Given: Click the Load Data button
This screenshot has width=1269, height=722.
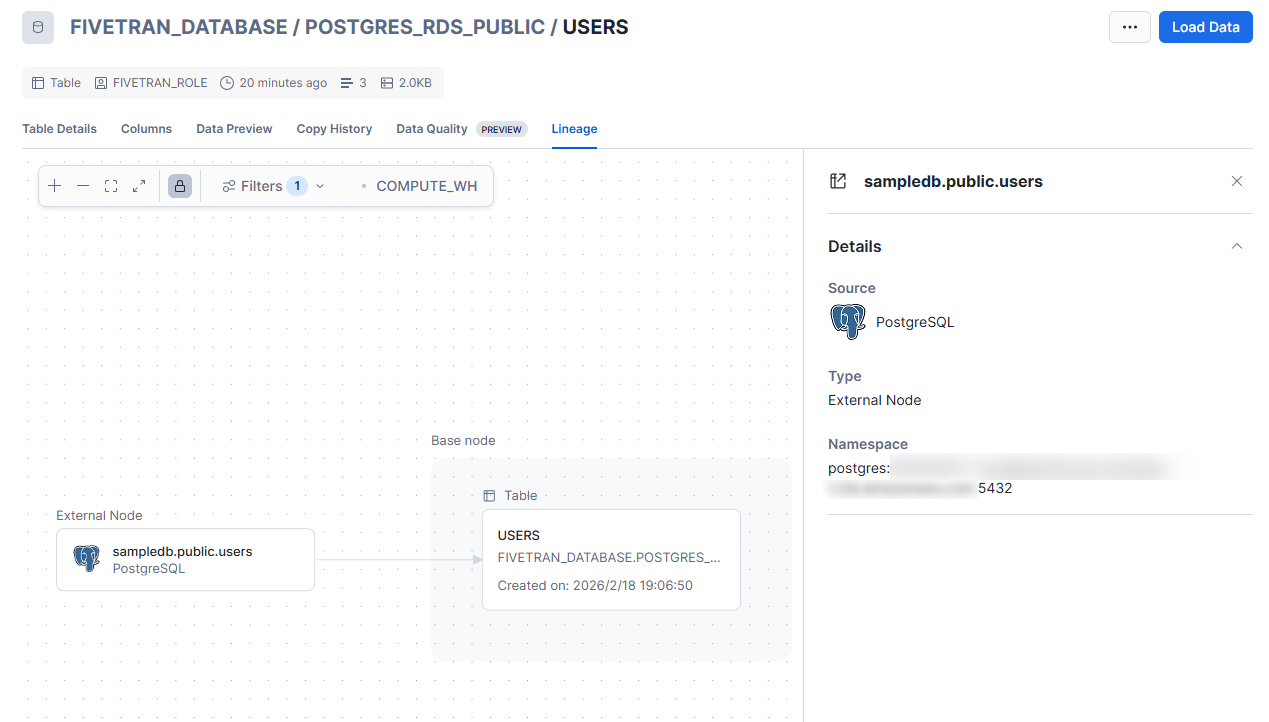Looking at the screenshot, I should point(1205,27).
